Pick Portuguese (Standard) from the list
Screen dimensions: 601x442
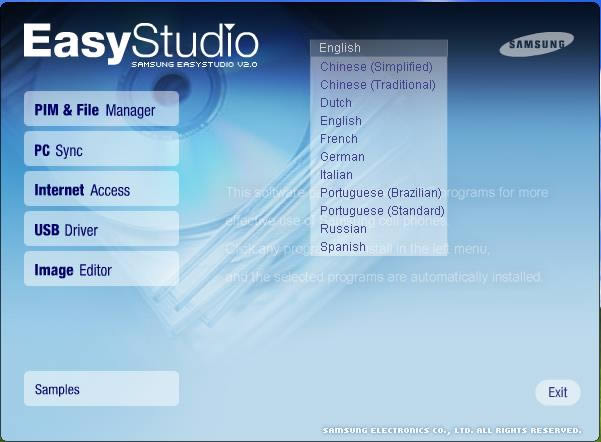[x=379, y=211]
